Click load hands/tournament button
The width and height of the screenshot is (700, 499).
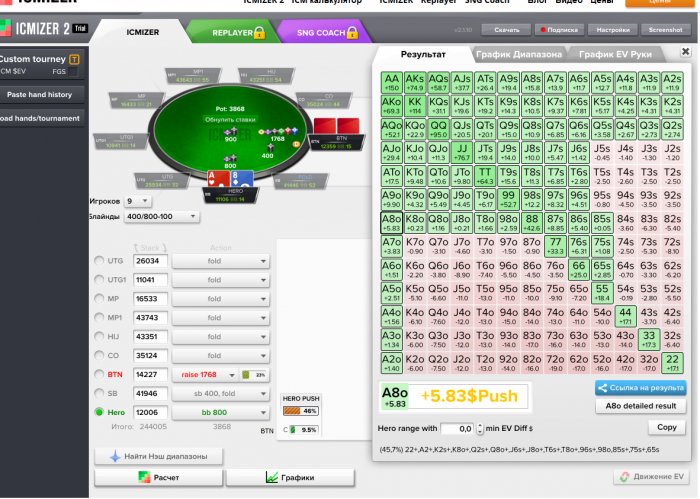point(40,118)
